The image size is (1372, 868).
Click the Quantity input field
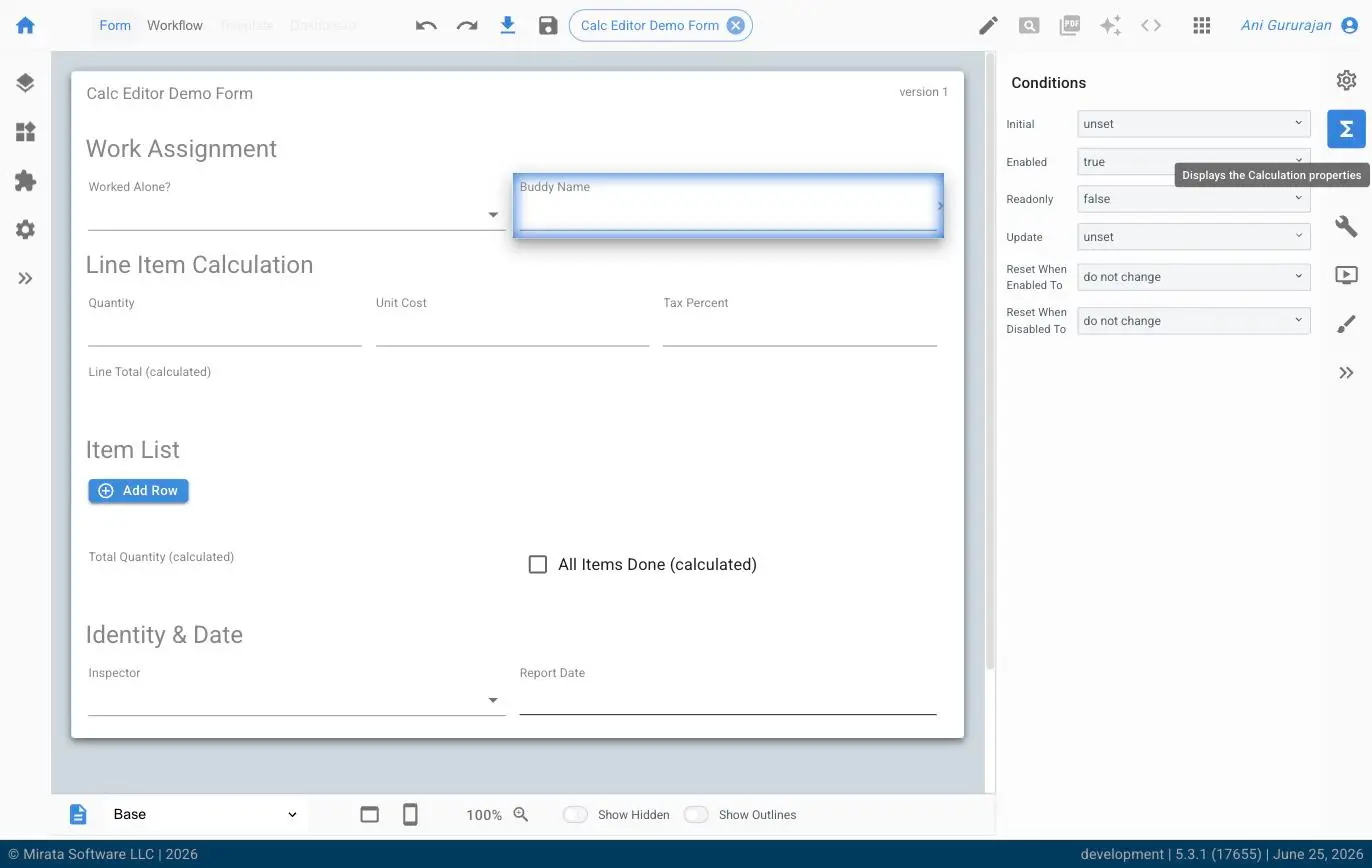224,330
